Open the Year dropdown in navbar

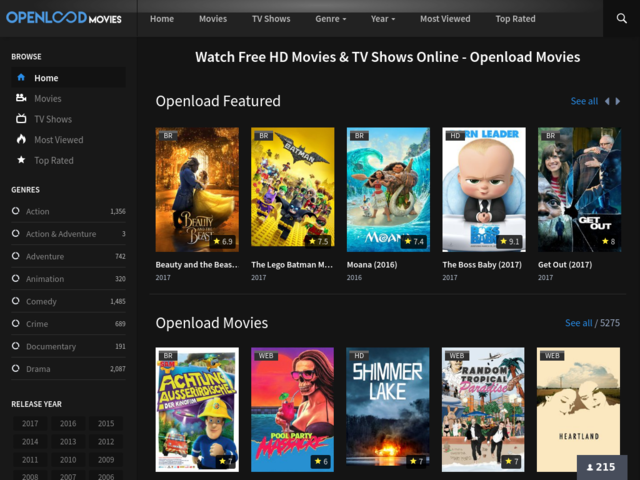tap(383, 19)
